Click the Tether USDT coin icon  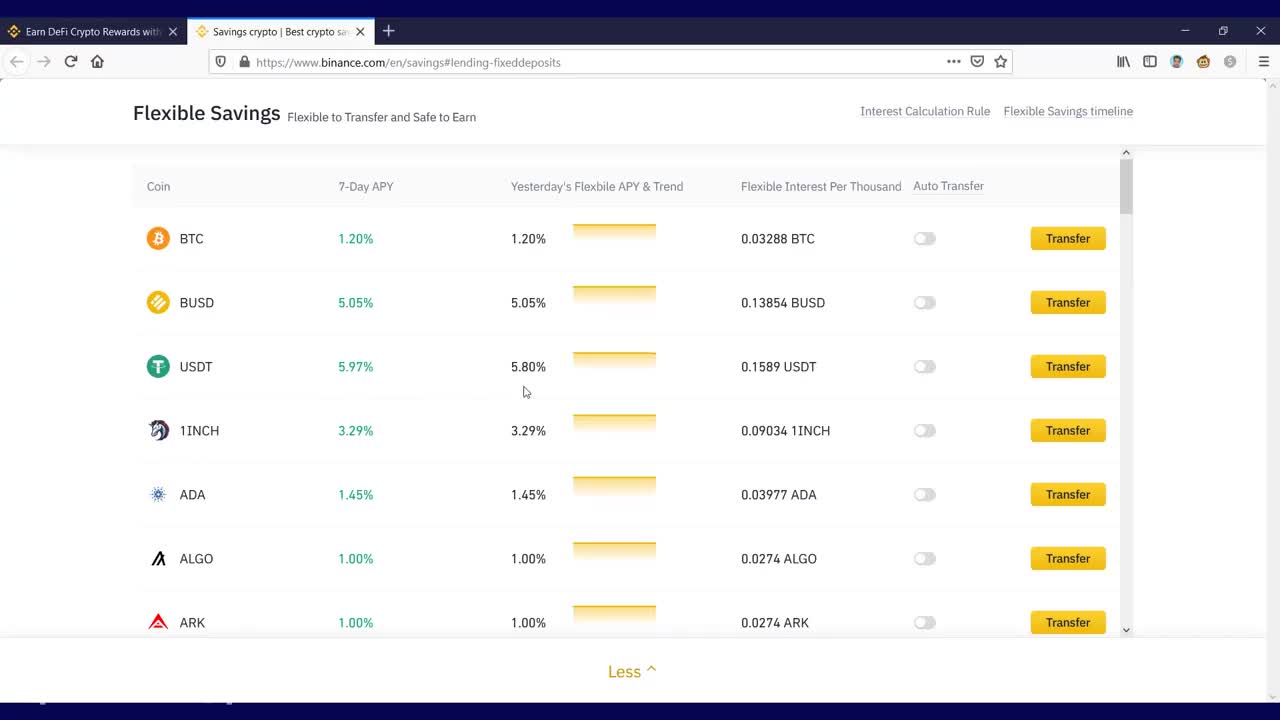158,366
